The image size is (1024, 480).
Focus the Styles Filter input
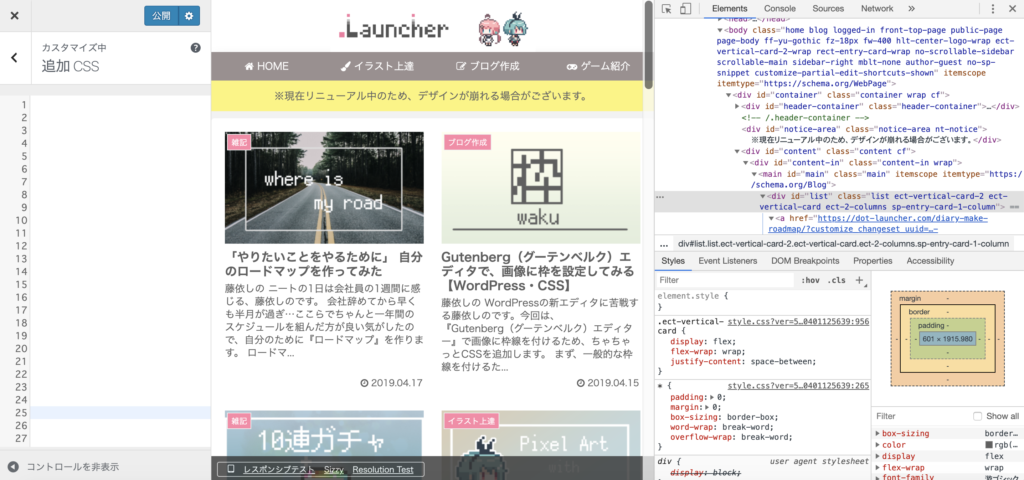725,280
